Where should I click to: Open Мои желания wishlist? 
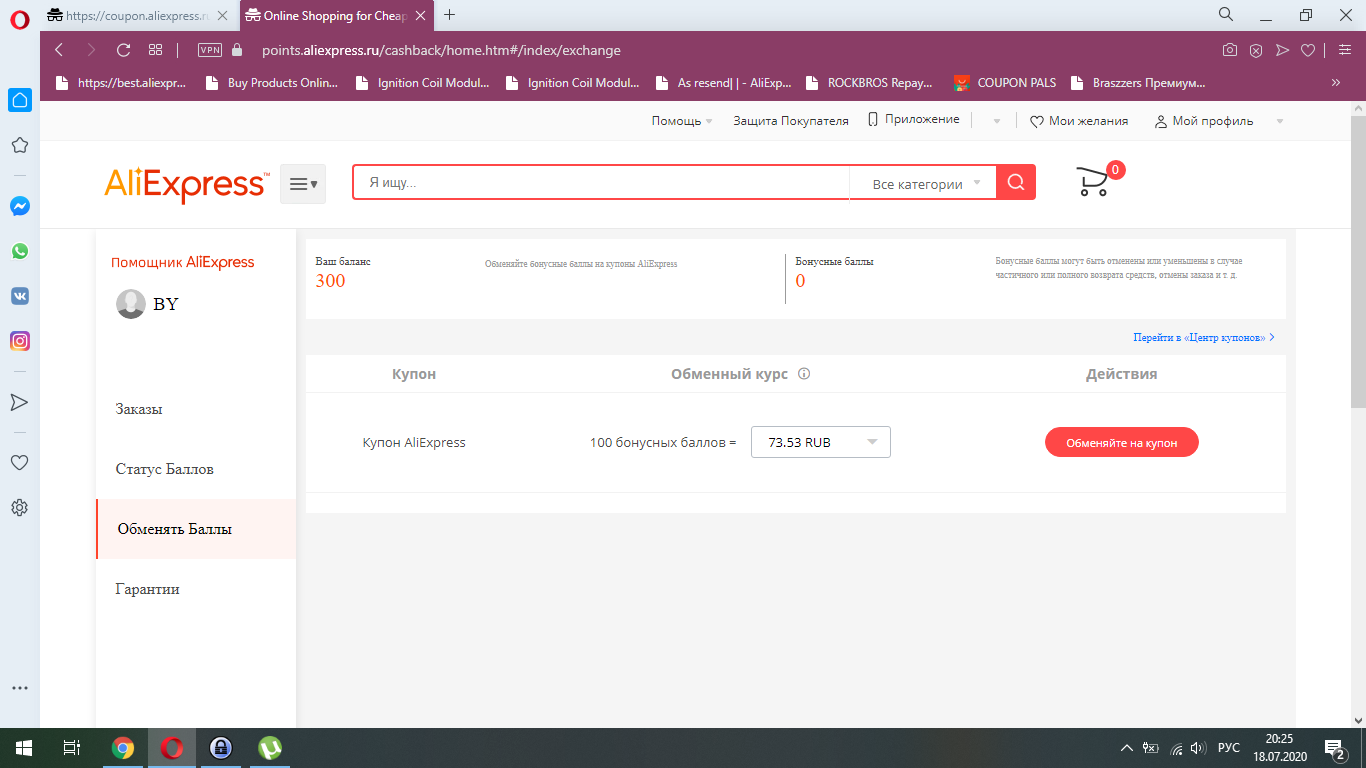click(1079, 121)
